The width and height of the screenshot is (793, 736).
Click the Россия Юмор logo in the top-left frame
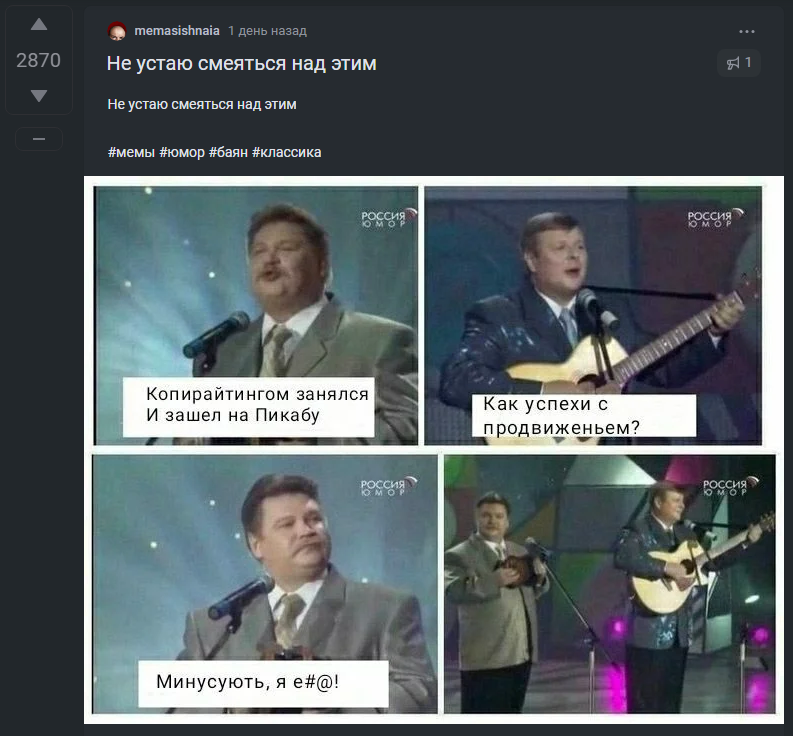click(384, 219)
